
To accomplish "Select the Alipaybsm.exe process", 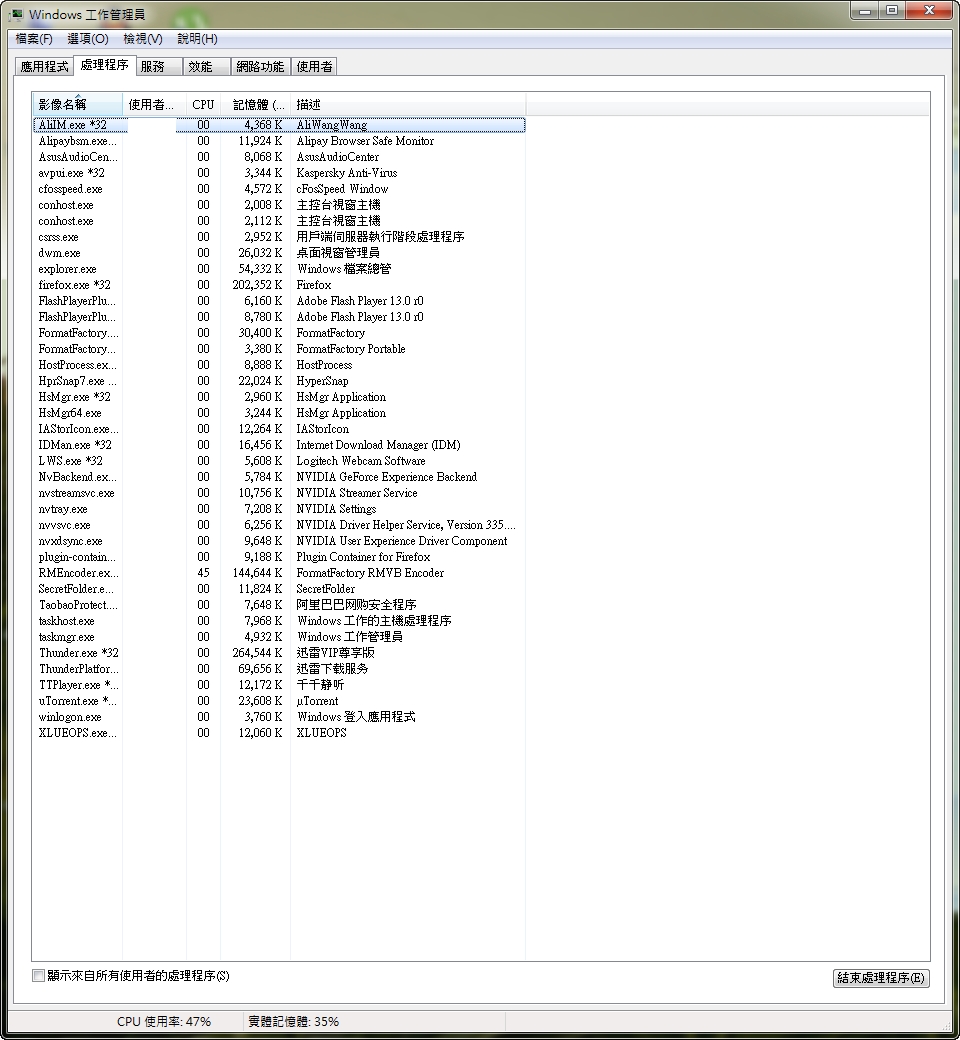I will click(x=279, y=141).
